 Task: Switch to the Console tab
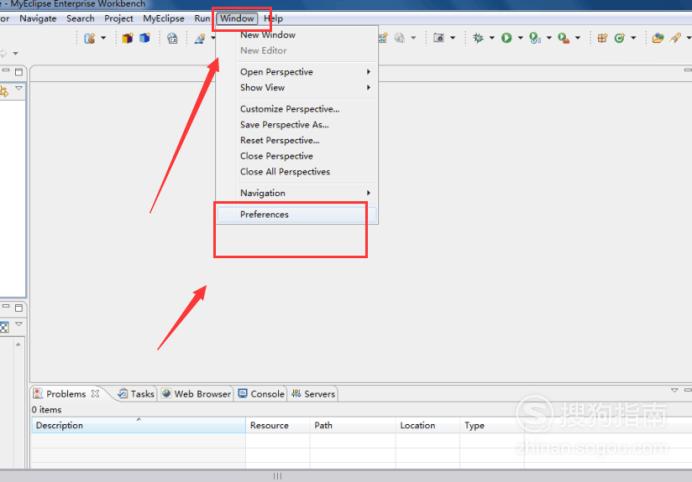(261, 394)
